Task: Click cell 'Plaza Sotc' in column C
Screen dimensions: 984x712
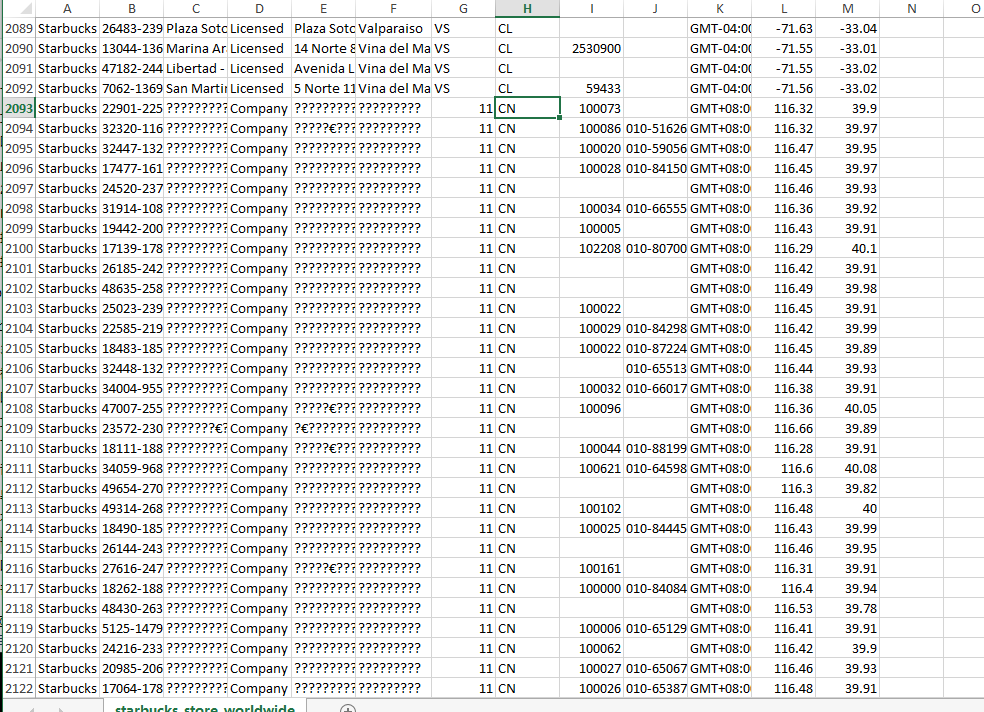Action: coord(195,28)
